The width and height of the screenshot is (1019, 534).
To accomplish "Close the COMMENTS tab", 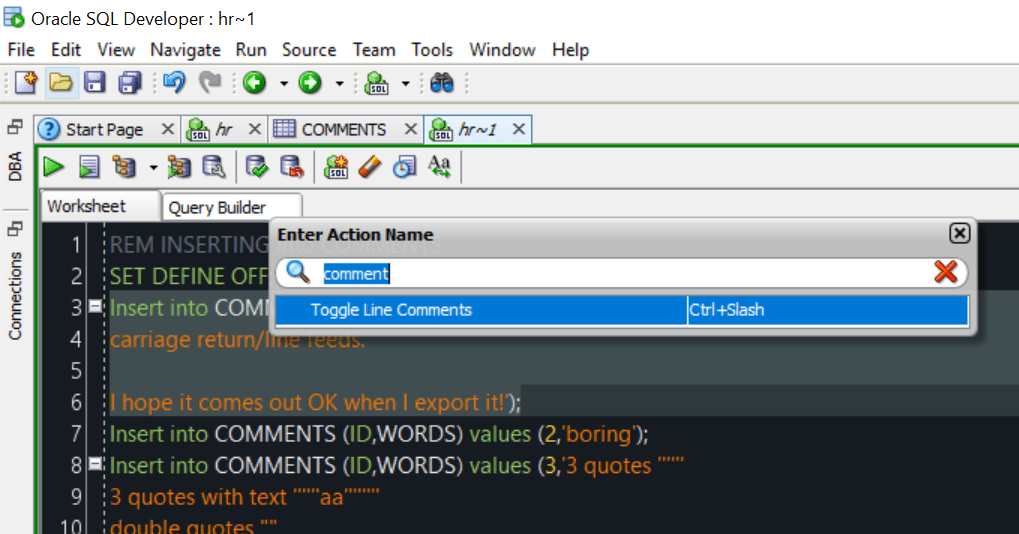I will tap(411, 129).
